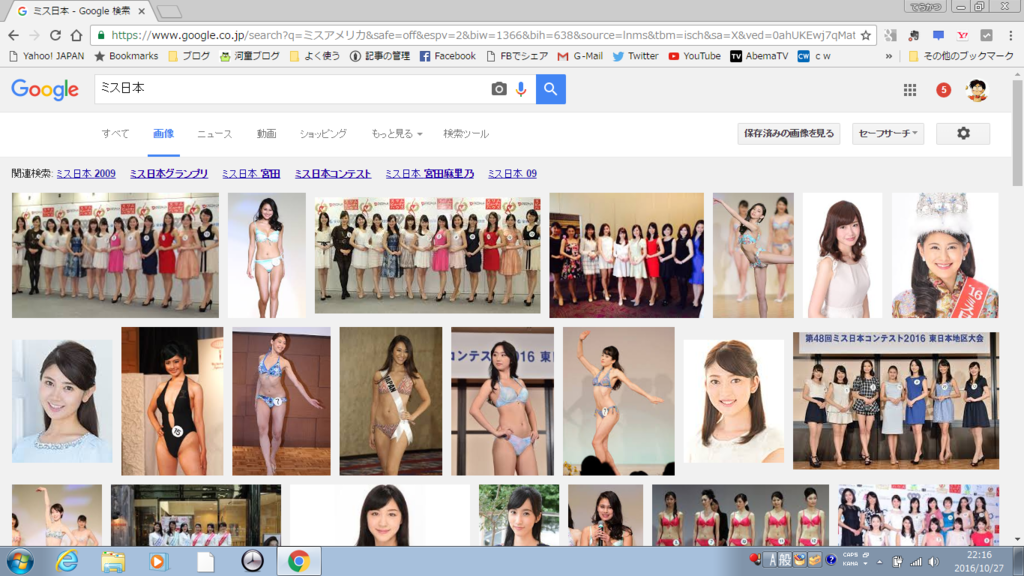
Task: Open 検索ツール options
Action: tap(466, 133)
